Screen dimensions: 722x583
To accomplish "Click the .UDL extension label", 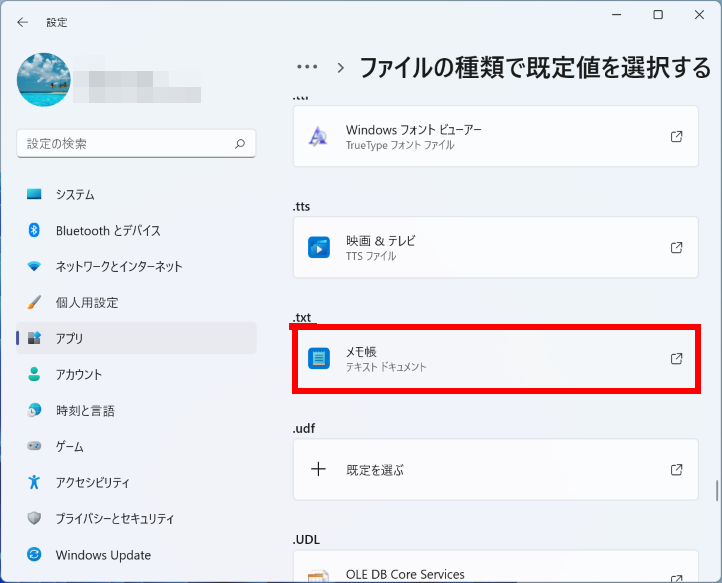I will (306, 539).
